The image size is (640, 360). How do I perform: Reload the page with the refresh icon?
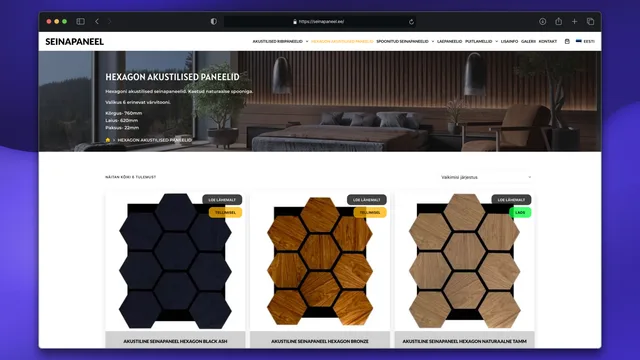(x=411, y=22)
